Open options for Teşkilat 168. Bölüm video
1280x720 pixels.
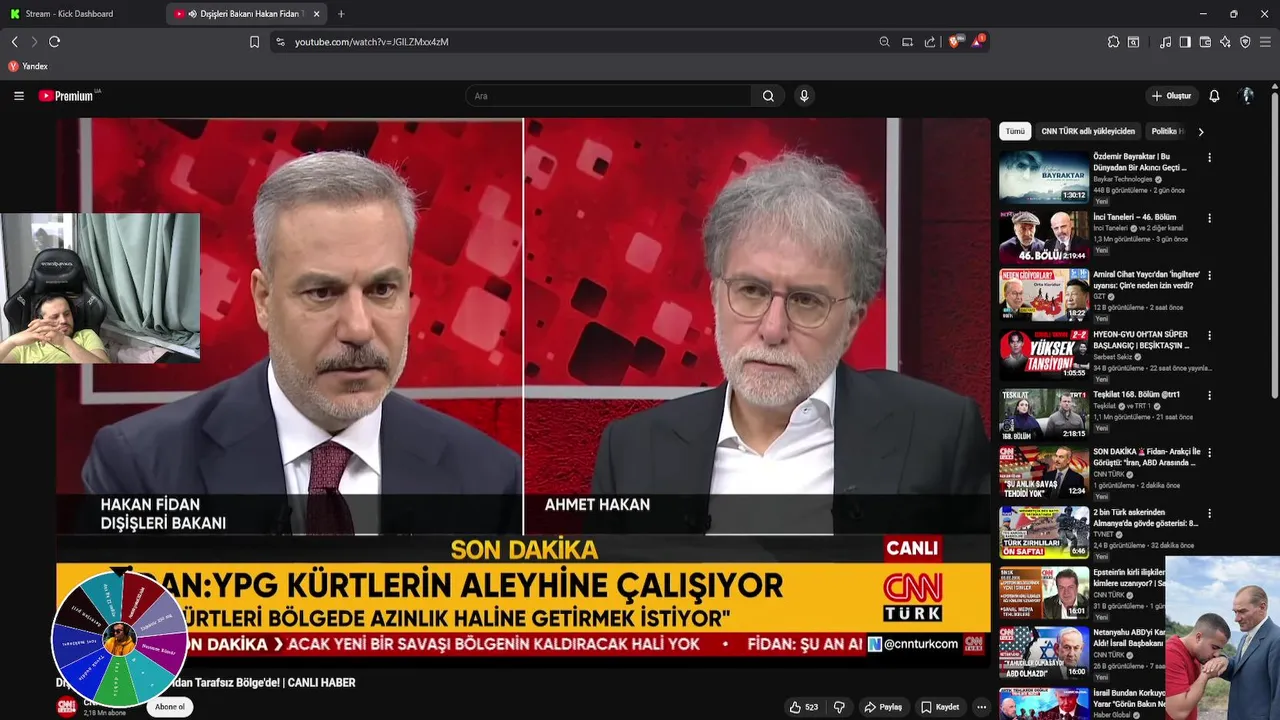click(1209, 395)
